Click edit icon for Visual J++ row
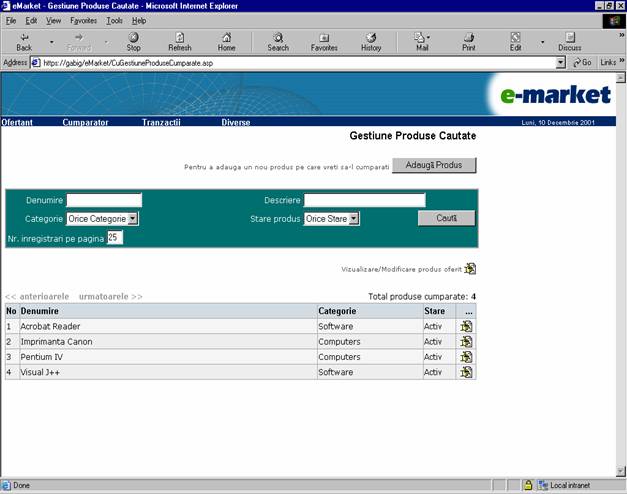 (466, 372)
